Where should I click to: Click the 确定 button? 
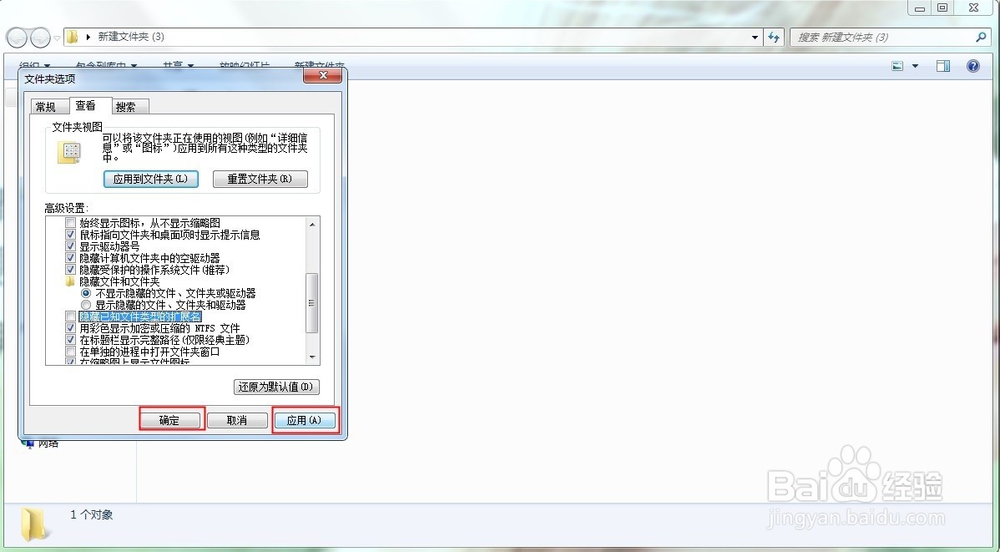coord(170,420)
